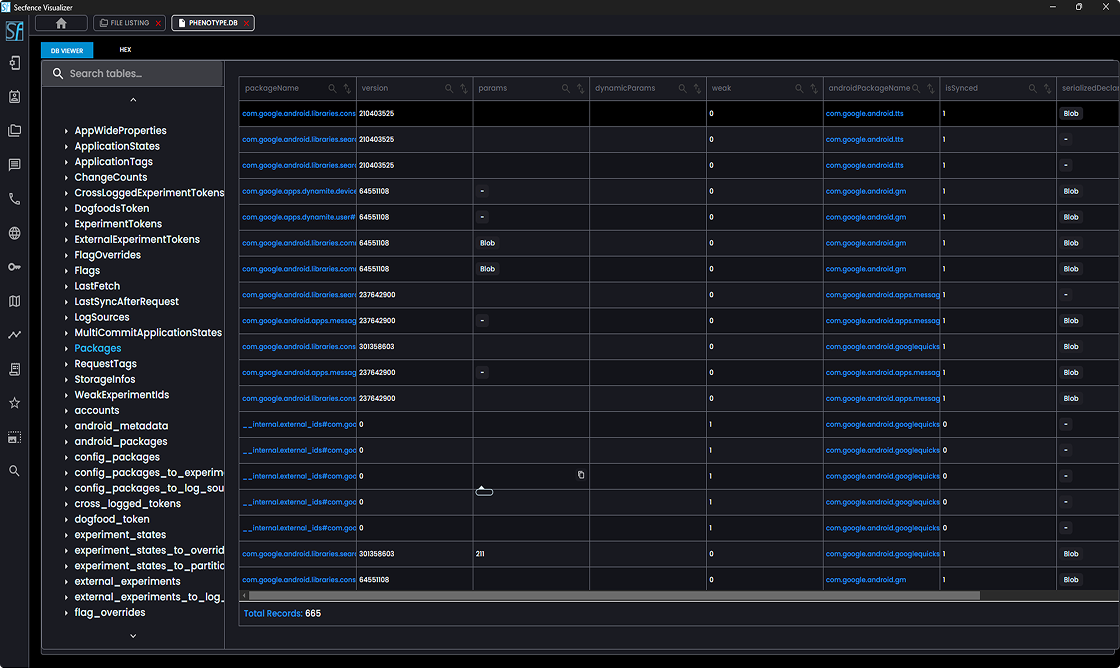The width and height of the screenshot is (1120, 668).
Task: Open the device info sidebar icon
Action: click(x=14, y=63)
